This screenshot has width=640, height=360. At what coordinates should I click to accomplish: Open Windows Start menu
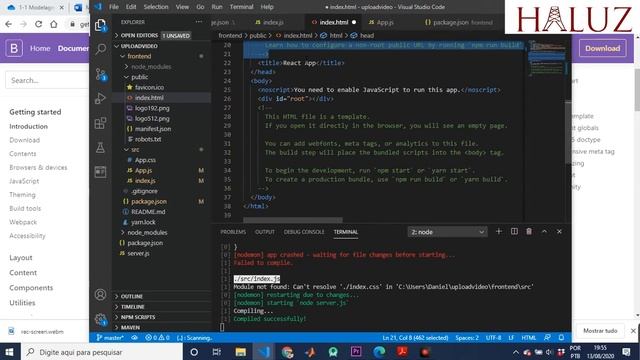9,352
